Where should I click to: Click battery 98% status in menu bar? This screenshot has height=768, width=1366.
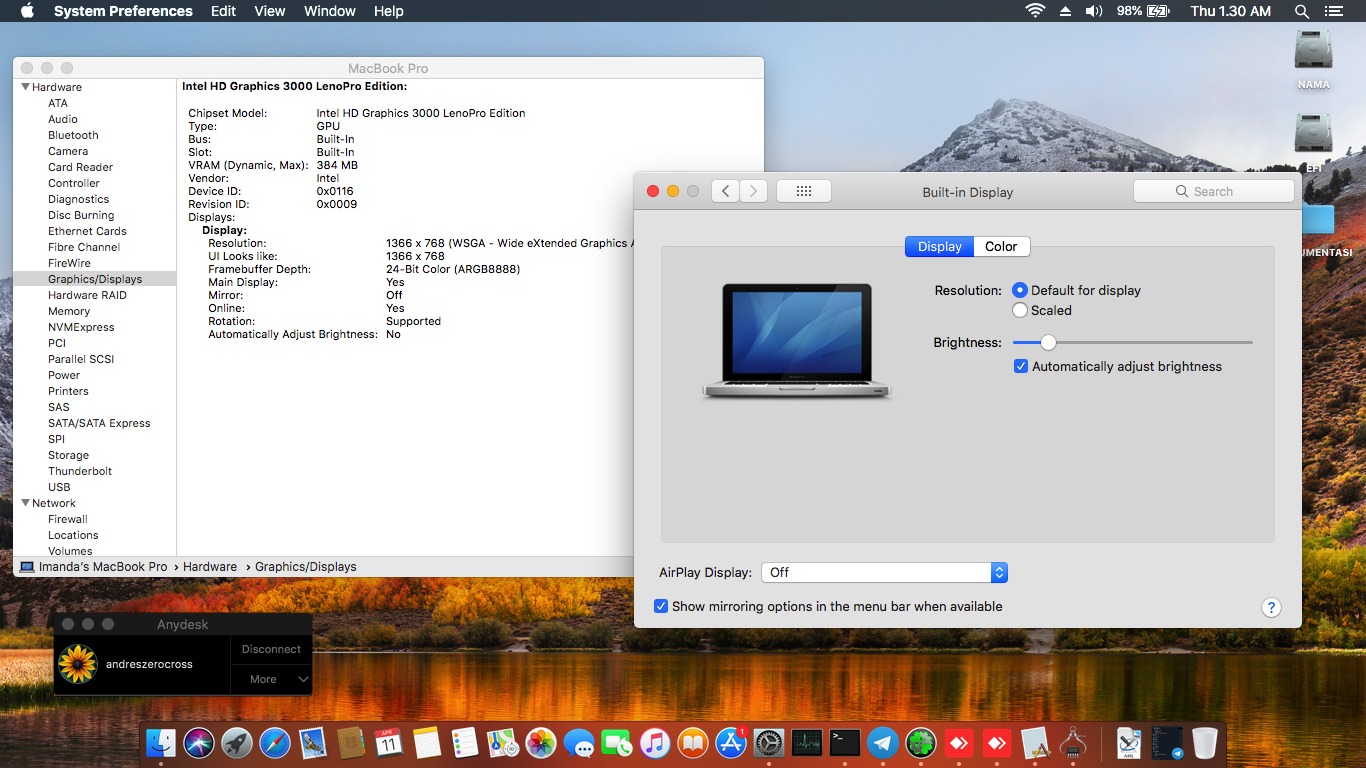1142,11
